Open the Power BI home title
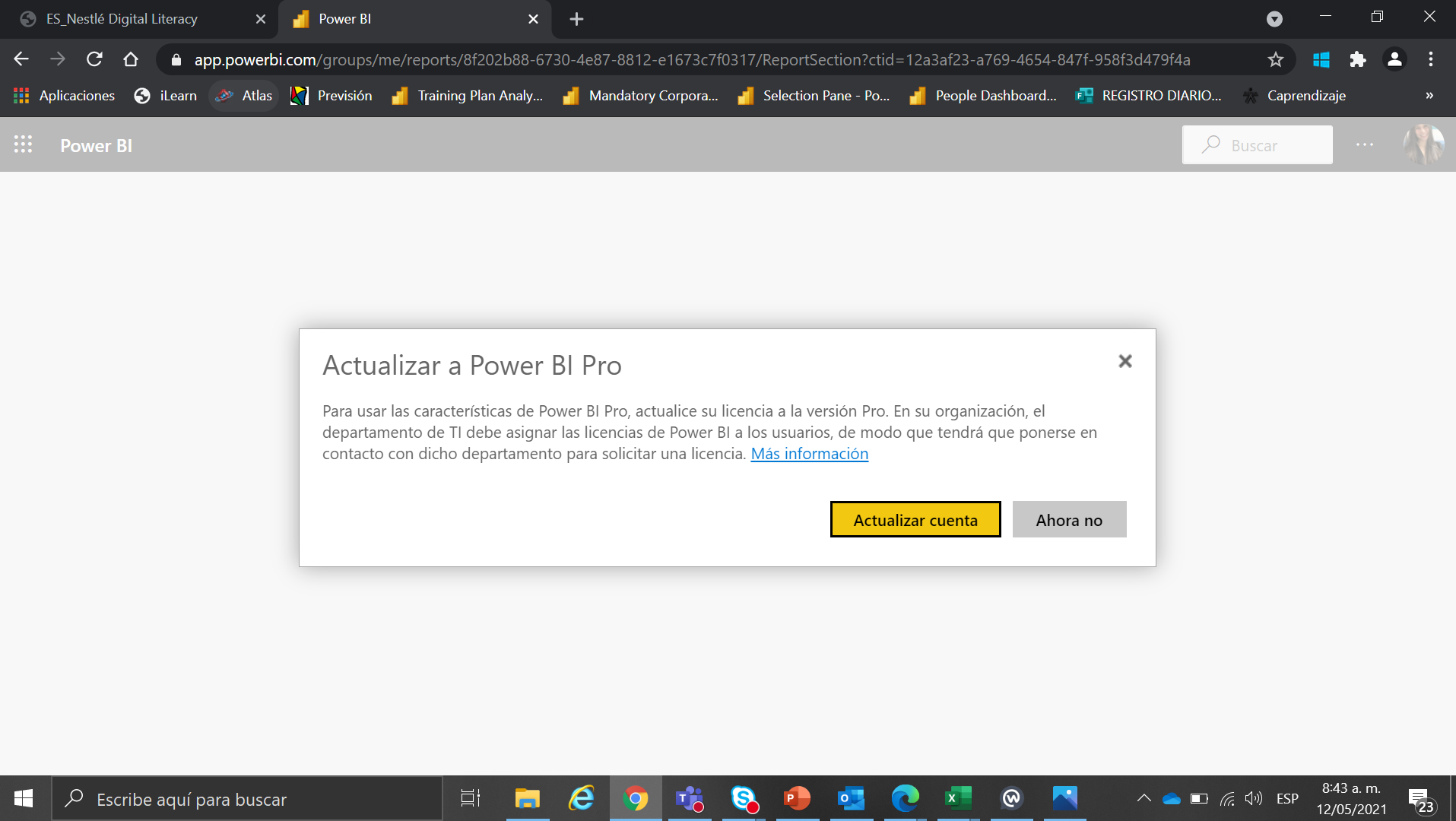Image resolution: width=1456 pixels, height=821 pixels. [97, 145]
